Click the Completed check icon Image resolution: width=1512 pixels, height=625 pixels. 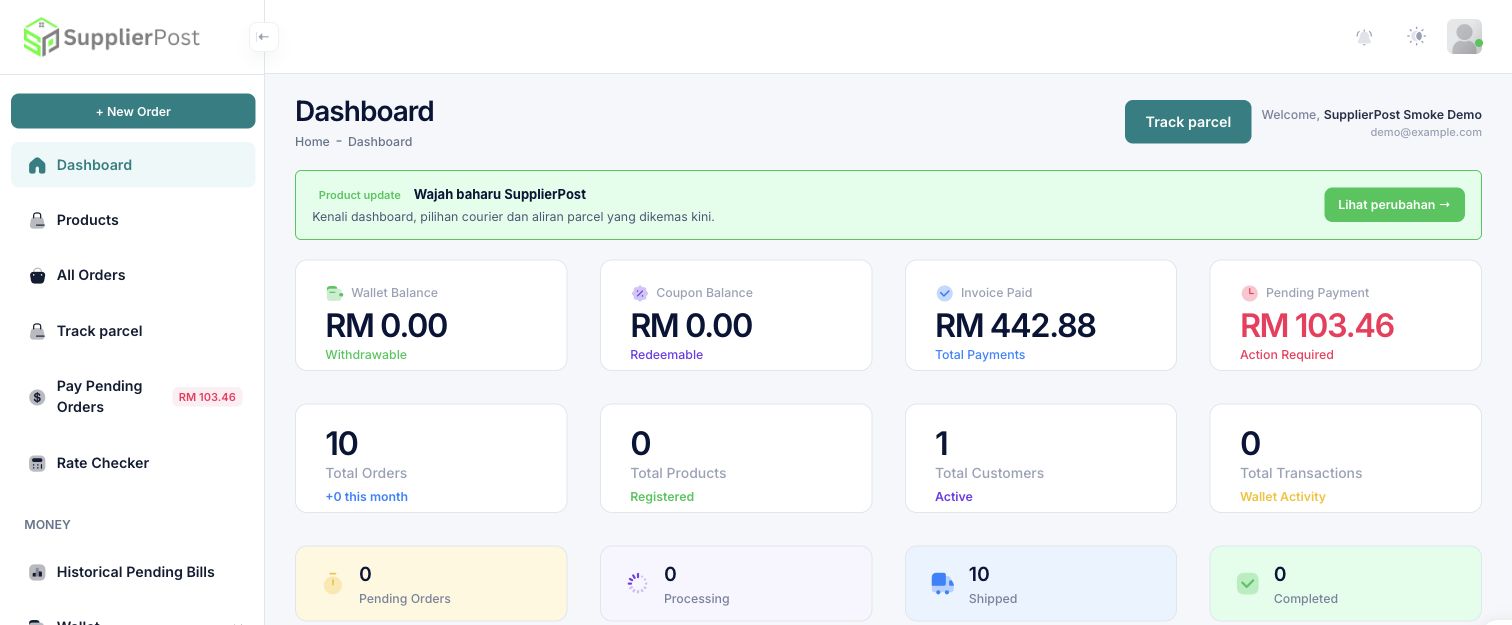coord(1247,583)
